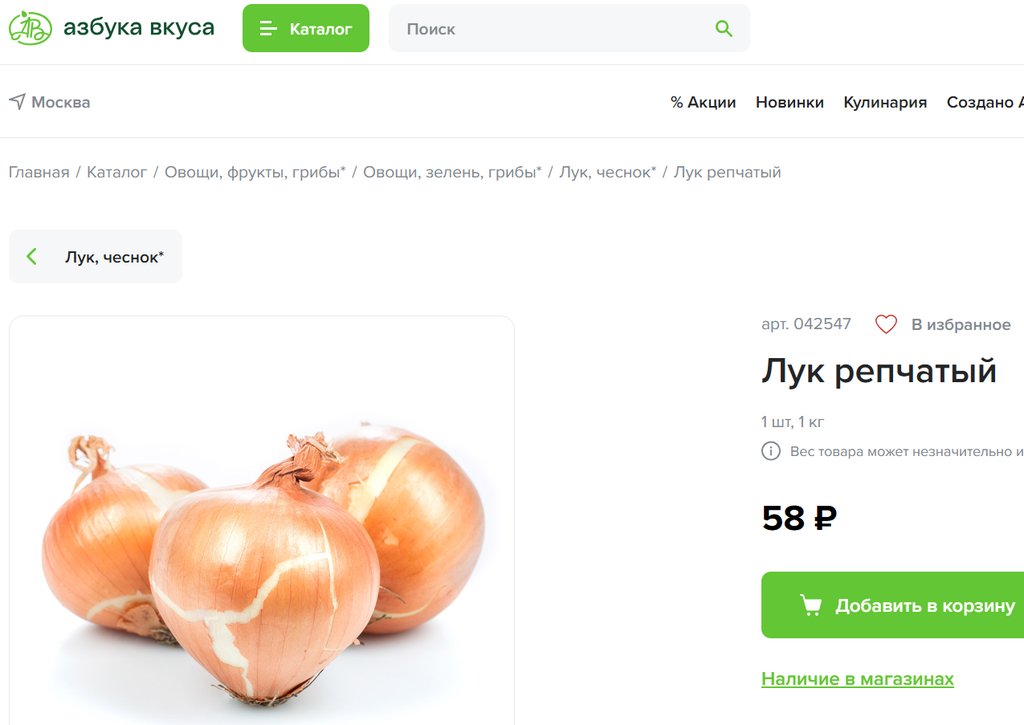Click the green back chevron beside Лук, чеснок
The height and width of the screenshot is (725, 1024).
(31, 256)
